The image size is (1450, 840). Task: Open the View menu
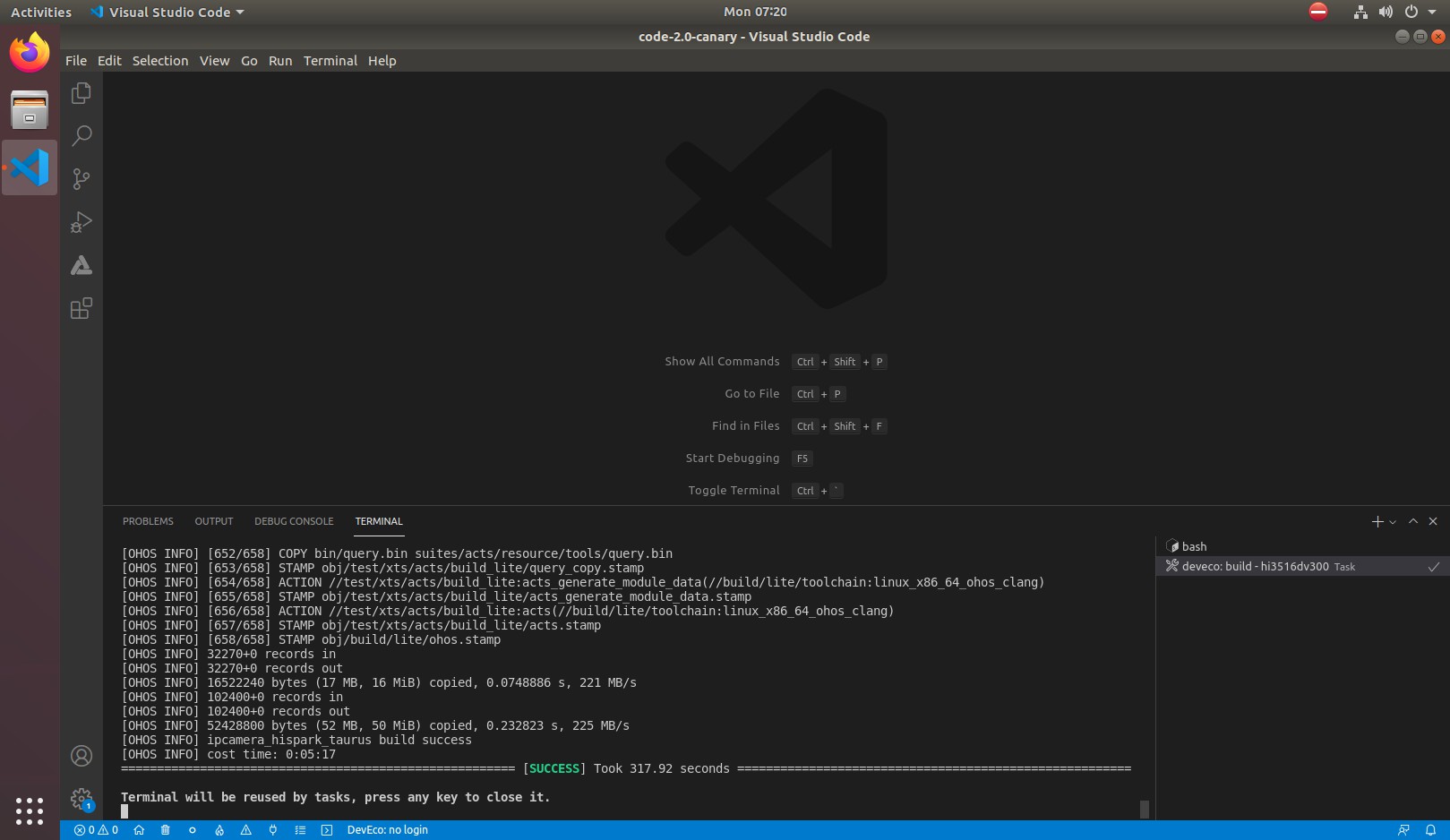tap(215, 61)
